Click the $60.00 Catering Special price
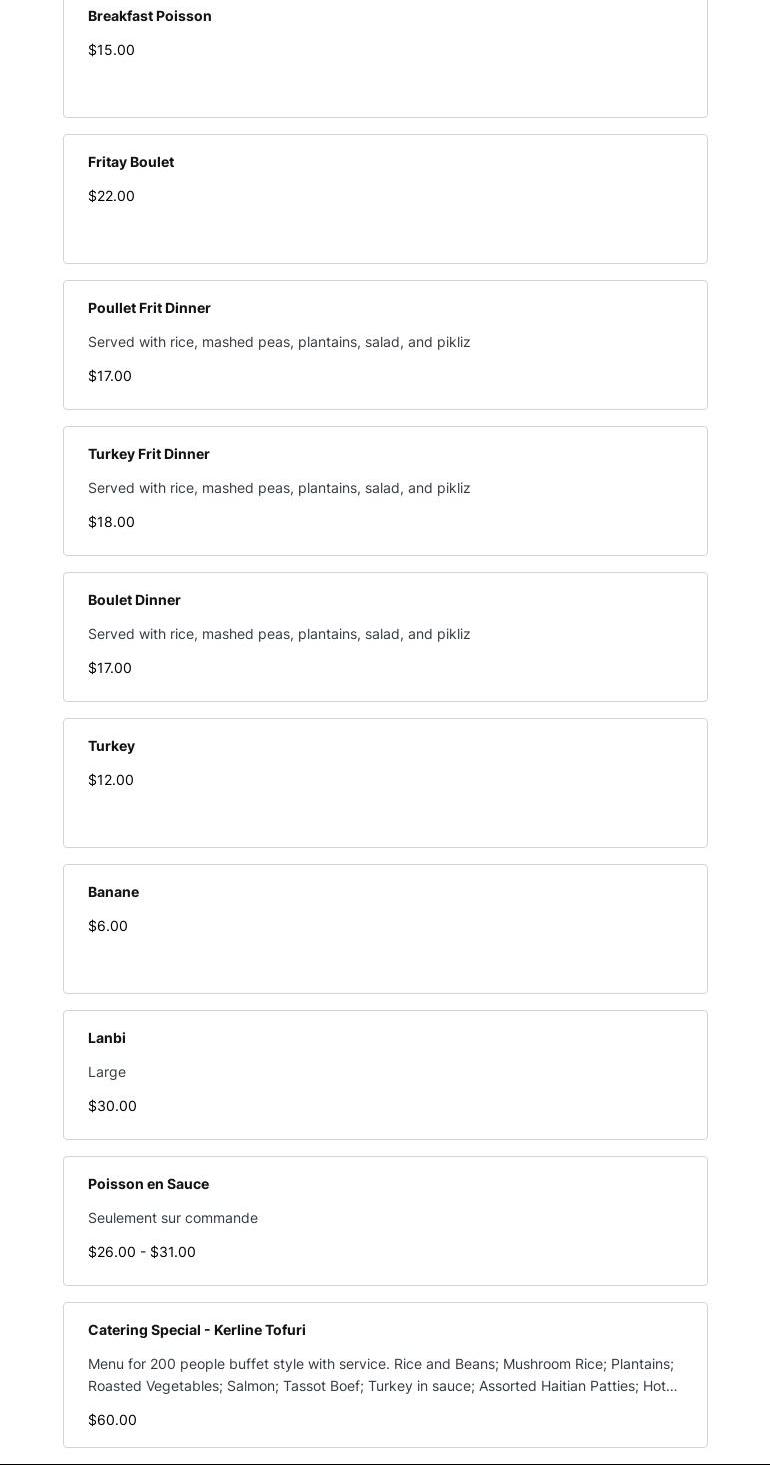This screenshot has width=770, height=1465. coord(112,1420)
